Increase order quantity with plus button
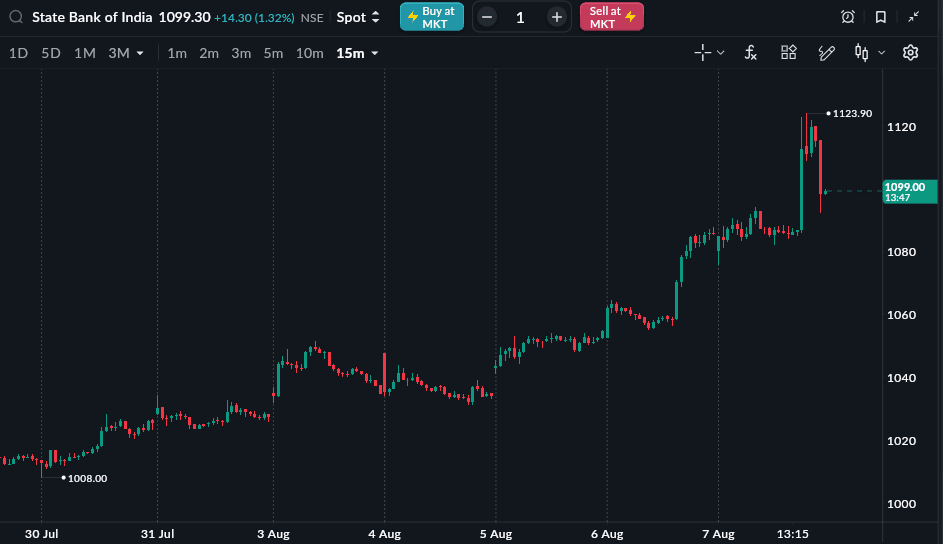This screenshot has width=943, height=544. pyautogui.click(x=557, y=17)
